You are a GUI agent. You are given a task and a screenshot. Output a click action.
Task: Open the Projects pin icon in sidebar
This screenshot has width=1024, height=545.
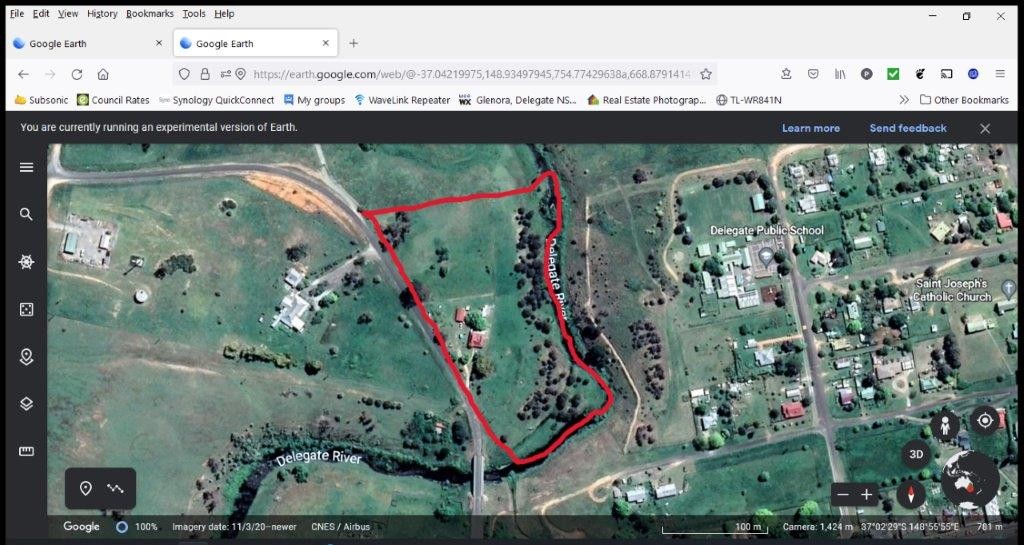coord(26,357)
